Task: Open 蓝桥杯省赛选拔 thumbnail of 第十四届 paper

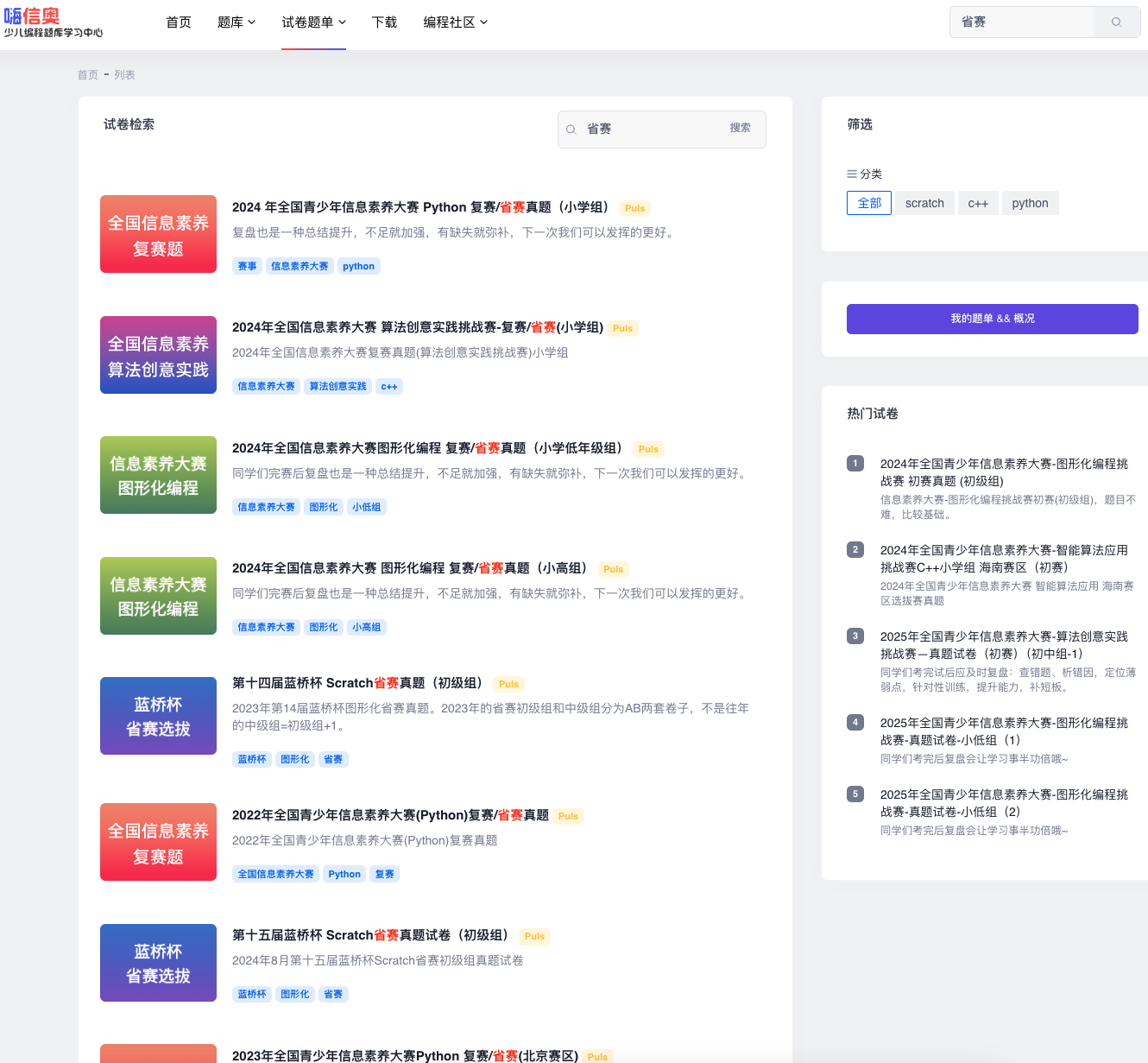Action: 158,716
